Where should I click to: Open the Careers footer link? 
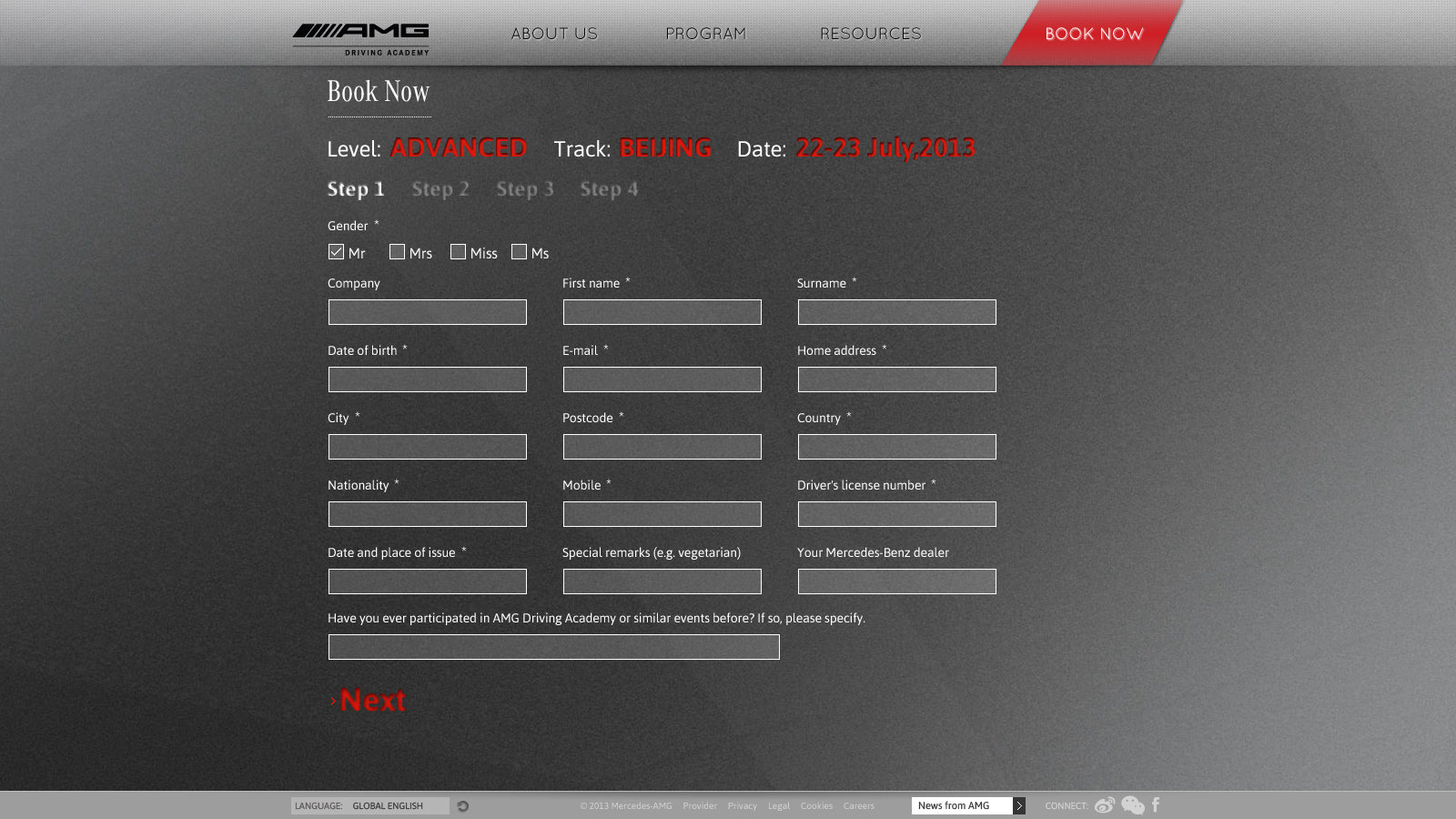pyautogui.click(x=858, y=806)
